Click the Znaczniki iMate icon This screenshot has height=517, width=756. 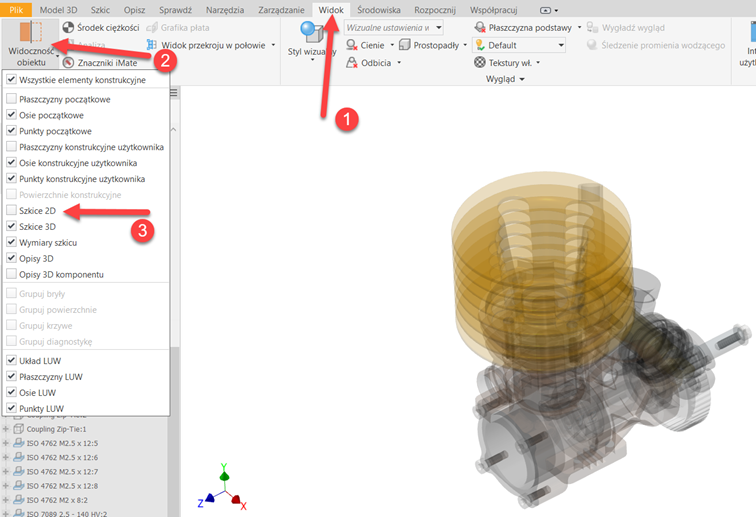68,63
